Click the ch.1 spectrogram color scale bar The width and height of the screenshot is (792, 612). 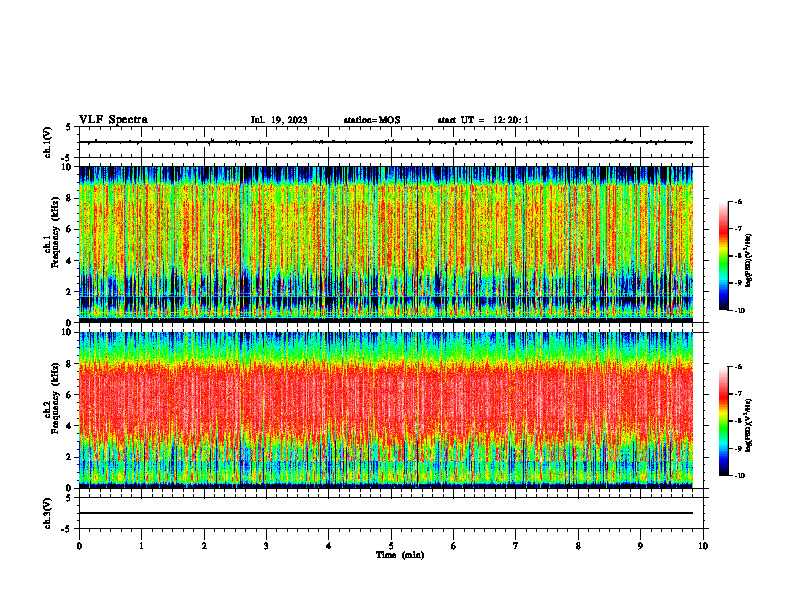coord(723,256)
